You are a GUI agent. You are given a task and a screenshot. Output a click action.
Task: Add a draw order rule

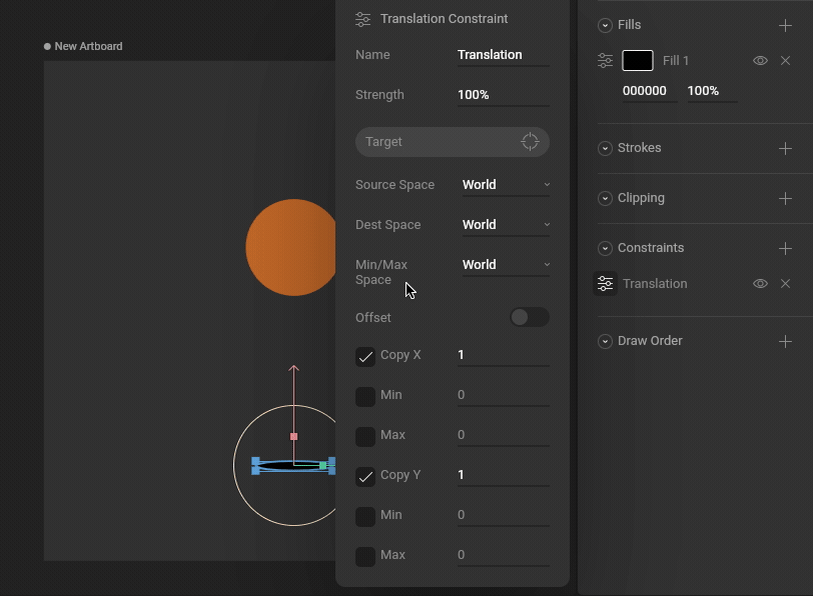coord(785,341)
